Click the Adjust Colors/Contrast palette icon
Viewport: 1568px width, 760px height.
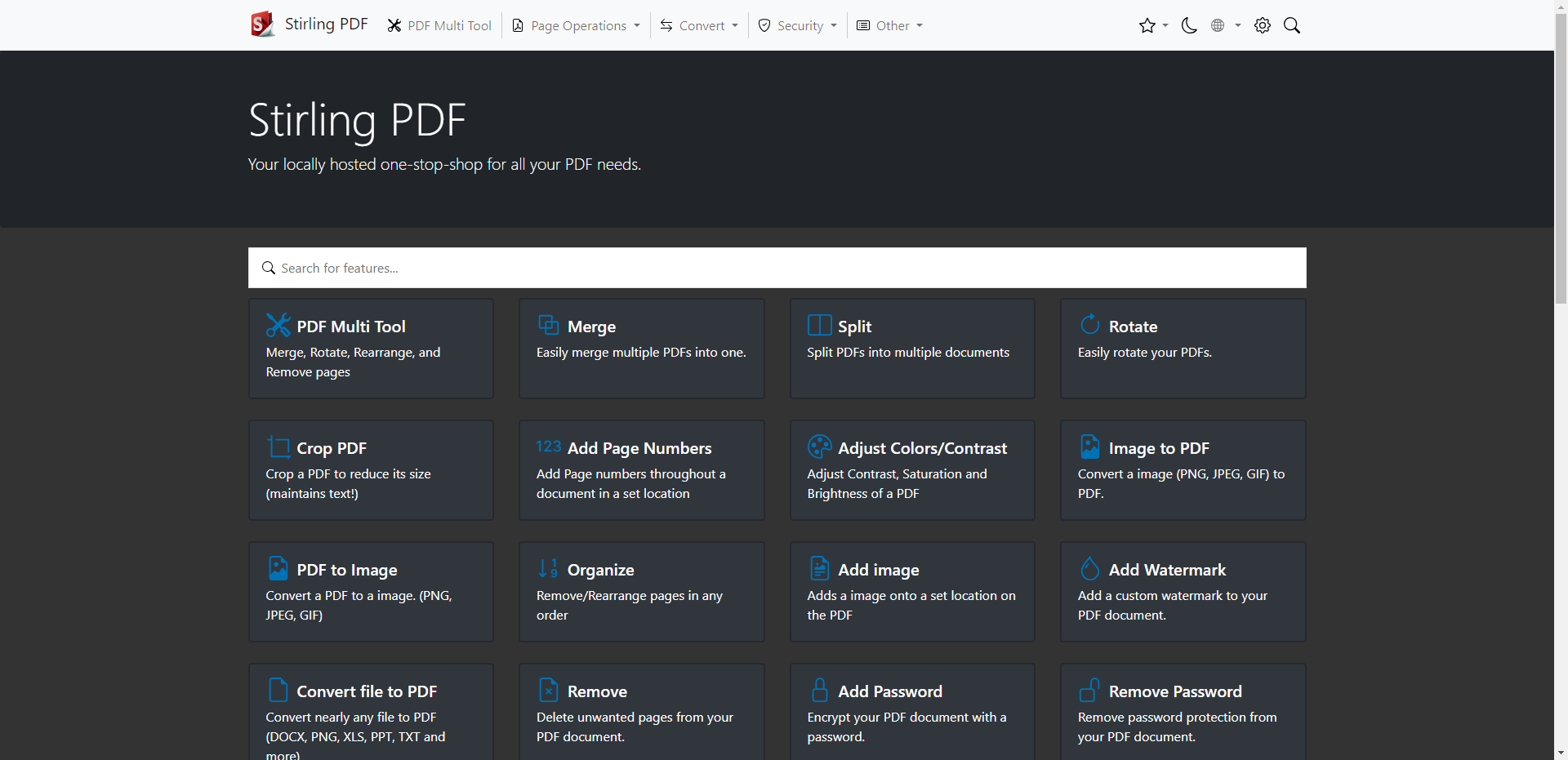pyautogui.click(x=819, y=447)
